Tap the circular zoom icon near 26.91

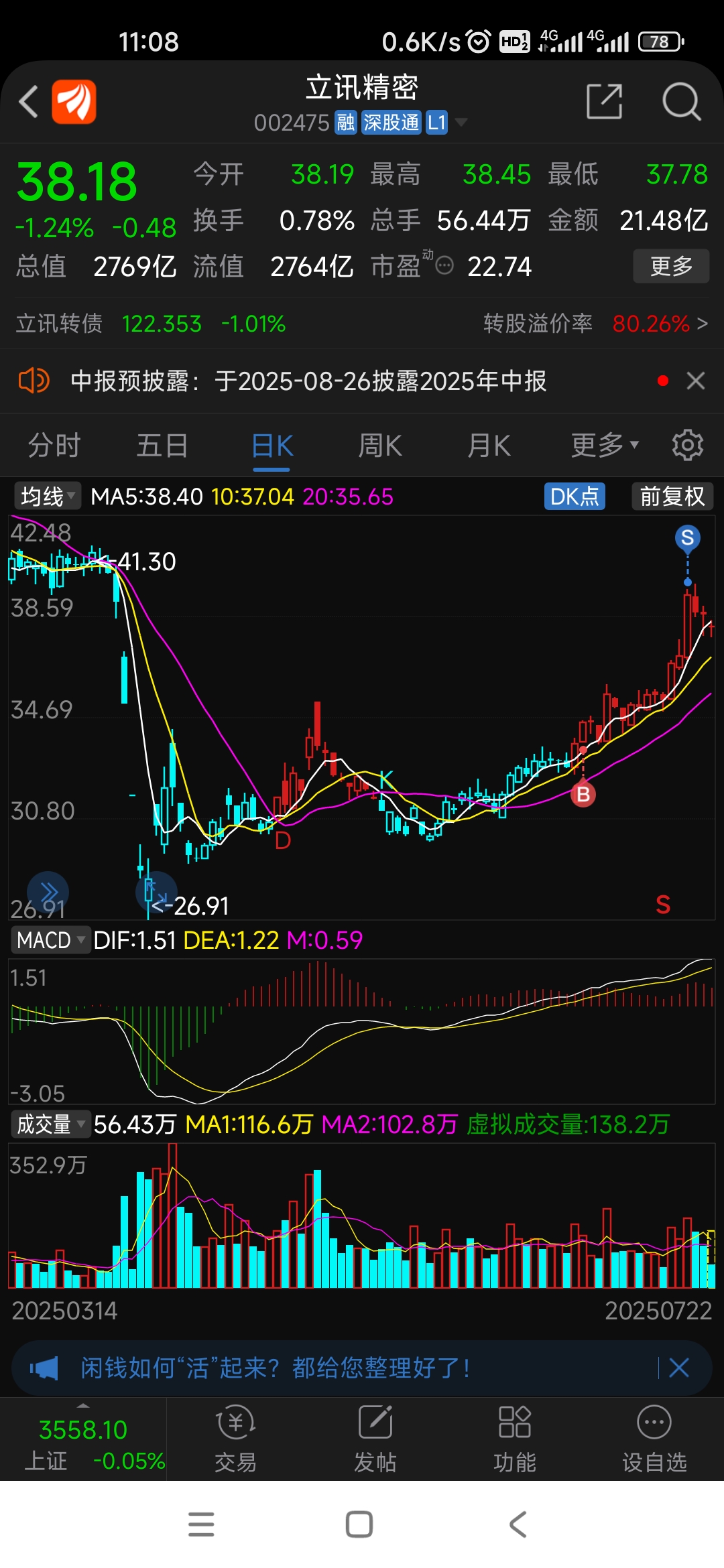point(156,892)
